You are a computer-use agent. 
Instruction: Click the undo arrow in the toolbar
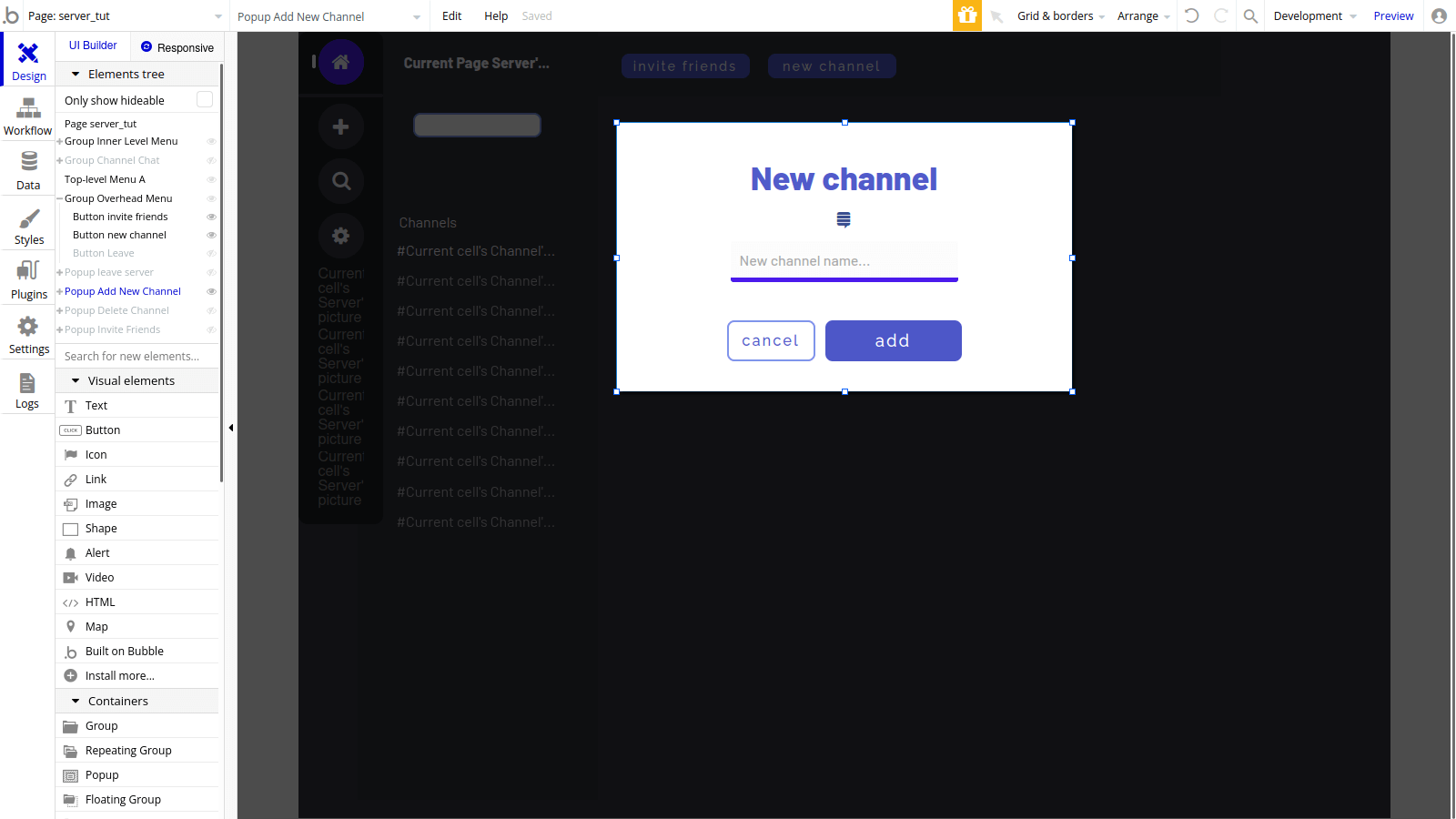(1192, 15)
